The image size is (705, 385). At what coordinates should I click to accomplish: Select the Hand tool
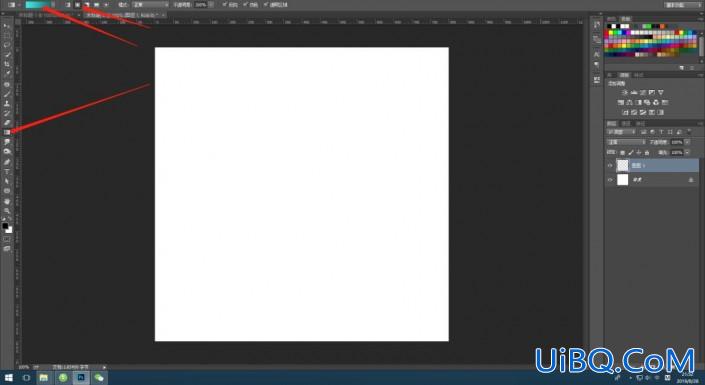tap(7, 201)
